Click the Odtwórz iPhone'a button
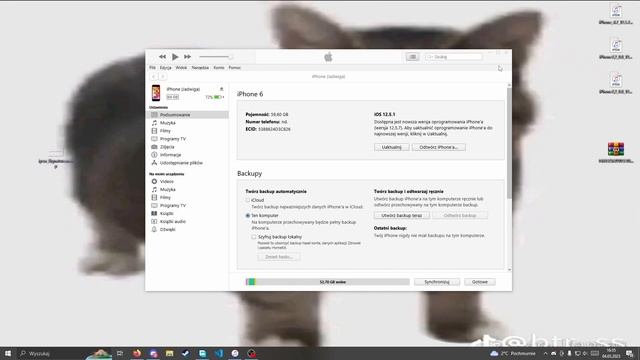640x360 pixels. 439,147
